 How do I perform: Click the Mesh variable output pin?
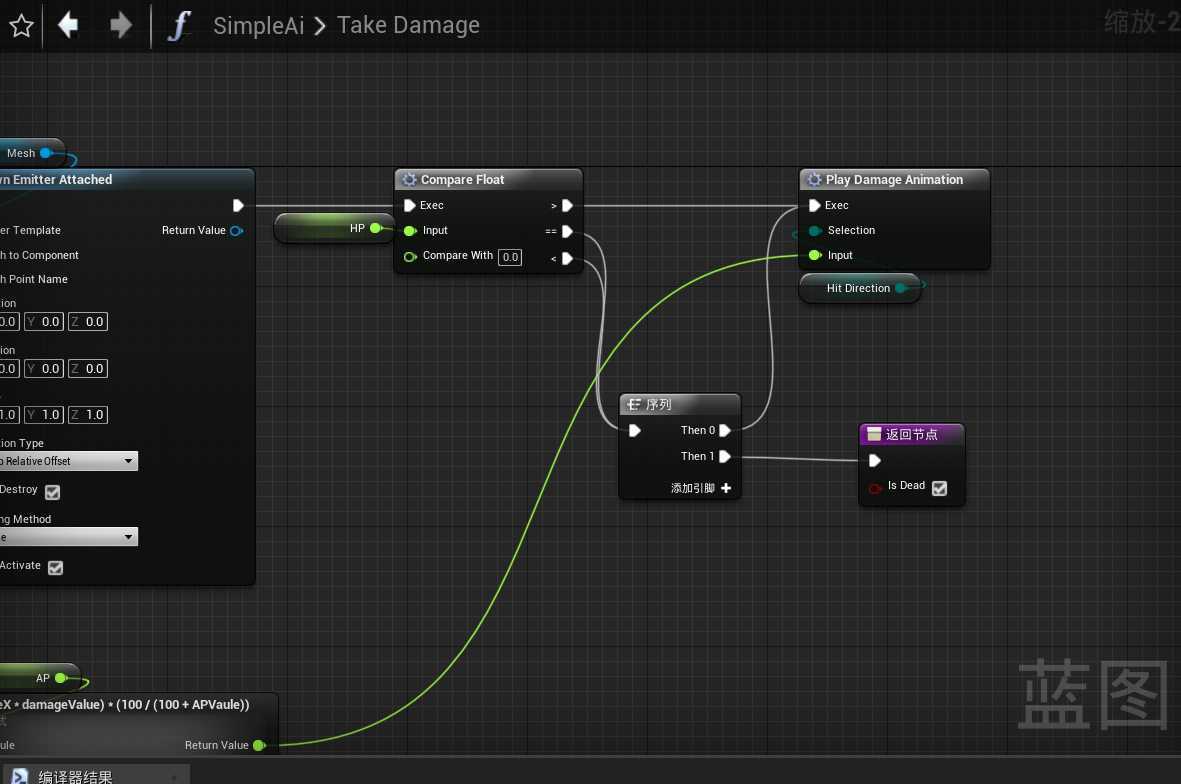45,153
